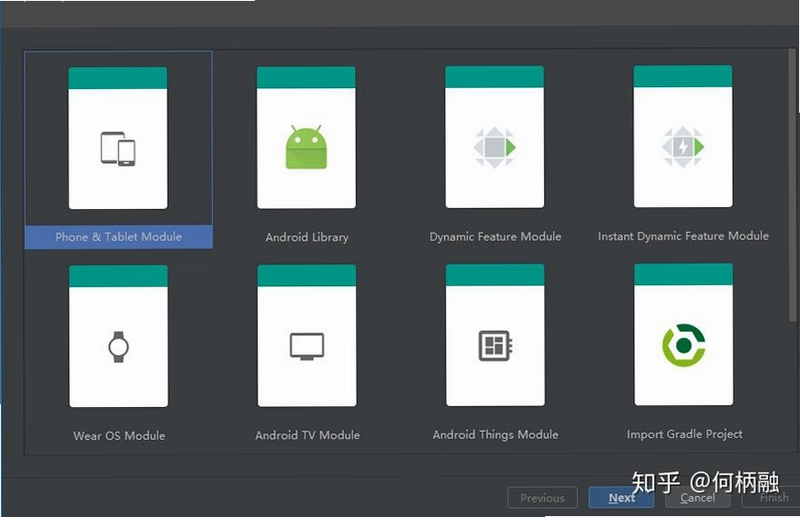Choose the Android Library robot icon
The image size is (800, 517).
click(306, 147)
